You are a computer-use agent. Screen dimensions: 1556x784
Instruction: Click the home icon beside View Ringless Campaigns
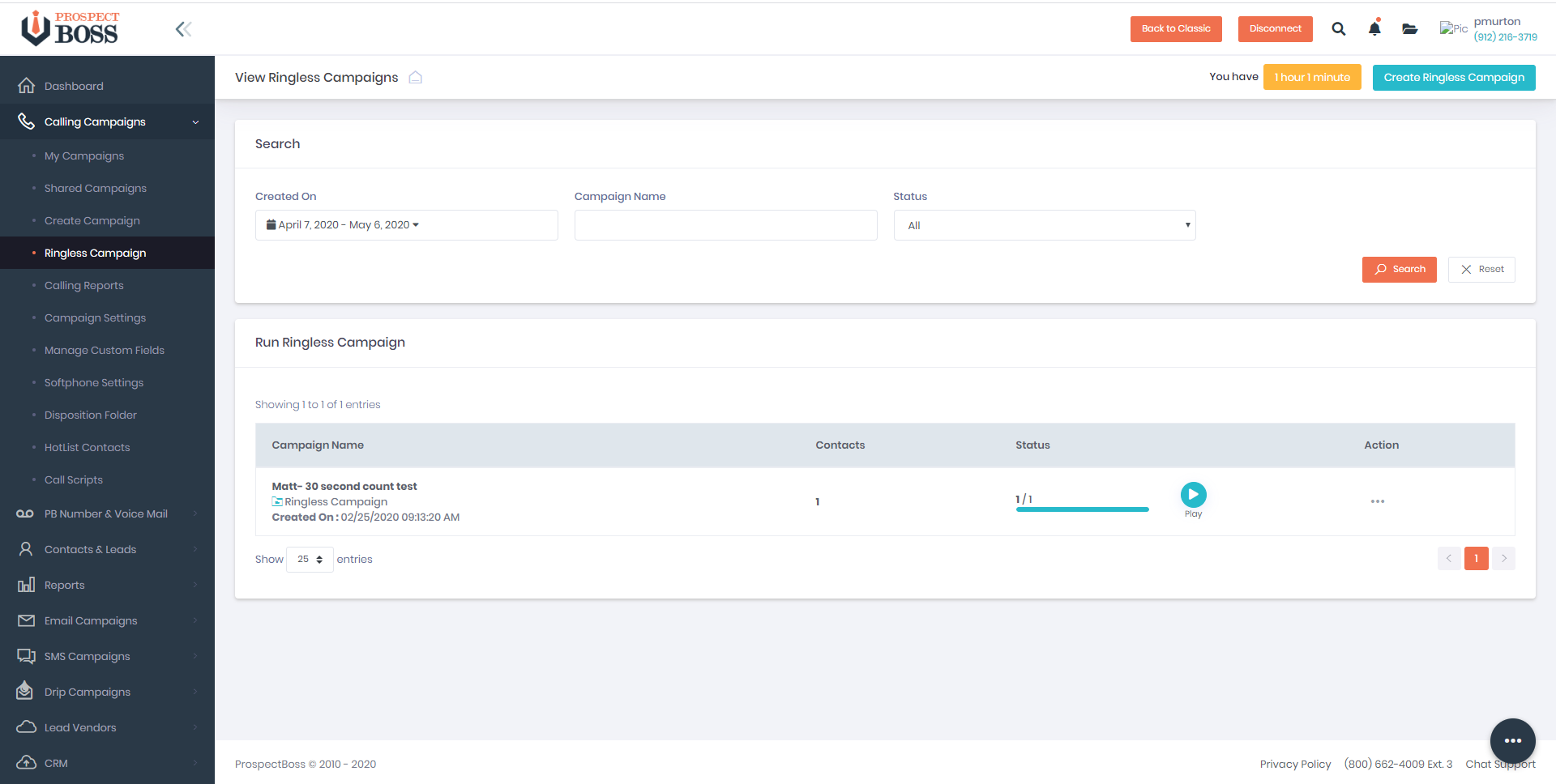coord(415,77)
